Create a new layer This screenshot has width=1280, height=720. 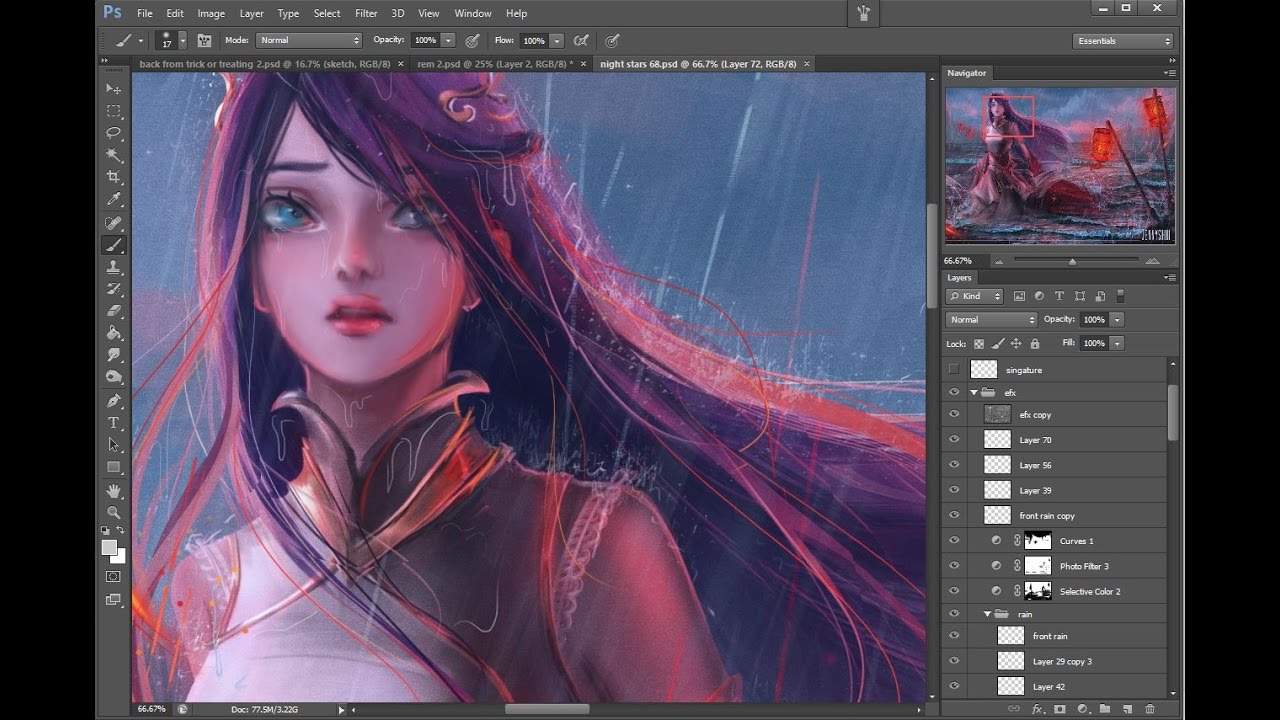tap(1127, 709)
